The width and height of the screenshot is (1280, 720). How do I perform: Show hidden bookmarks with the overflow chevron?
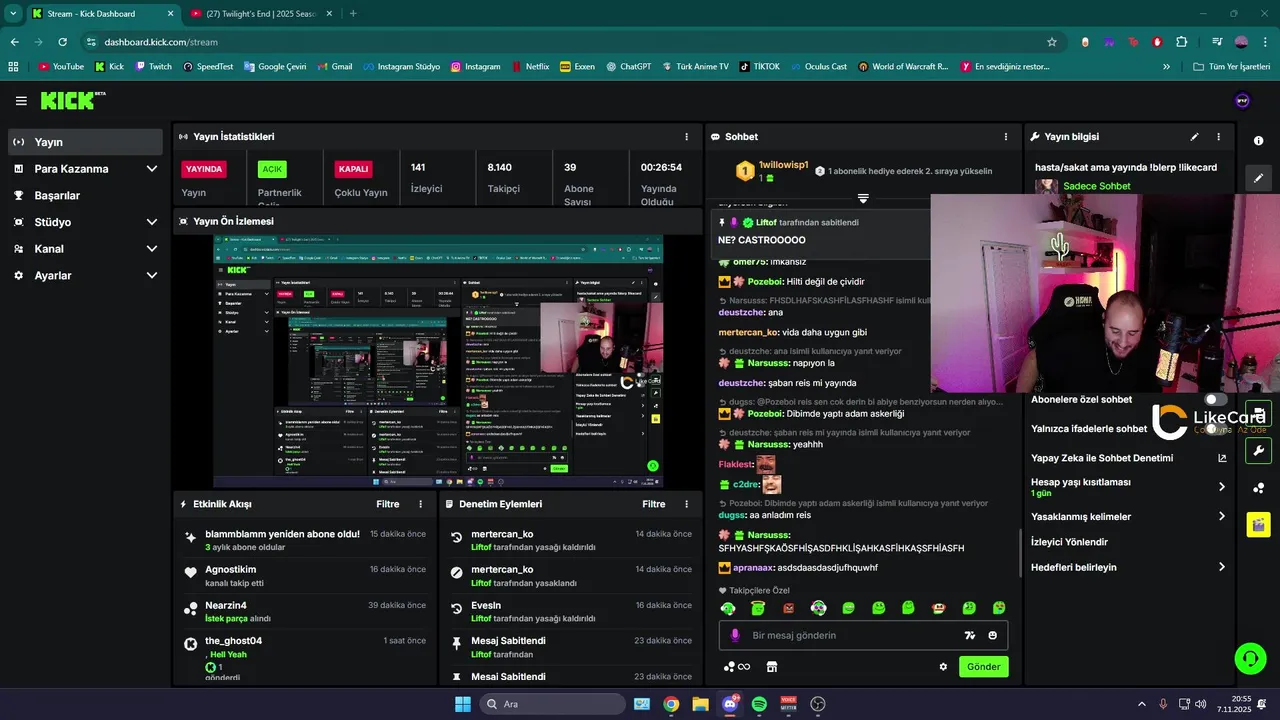[x=1166, y=67]
